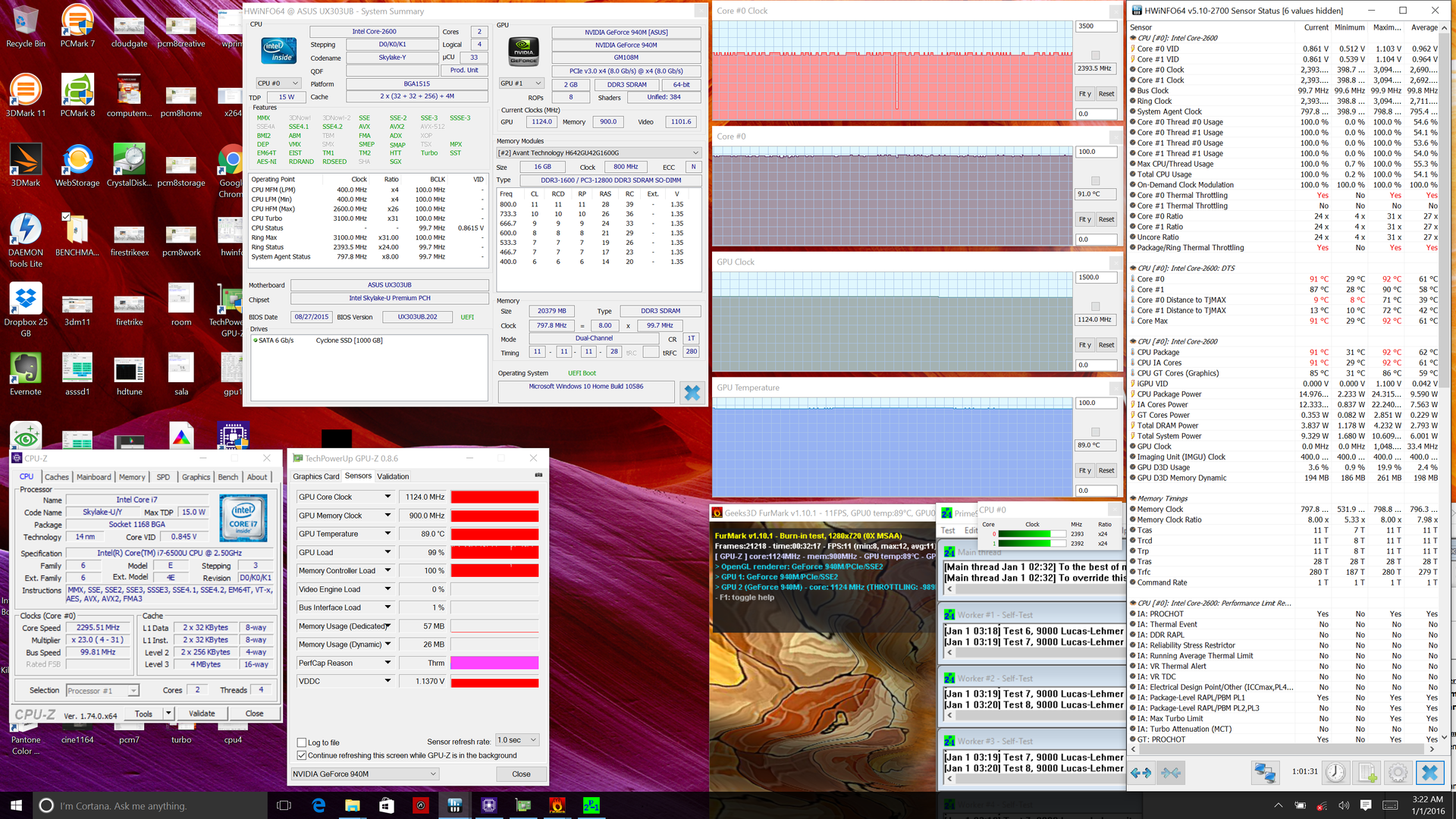
Task: Switch to the Graphics Card tab in GPU-Z
Action: 316,476
